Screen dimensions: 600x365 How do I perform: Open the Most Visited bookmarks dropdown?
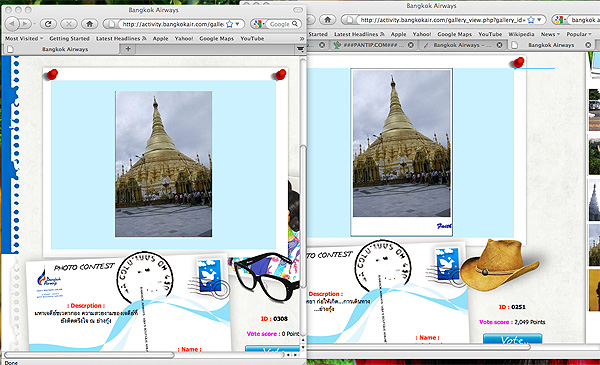pyautogui.click(x=24, y=38)
